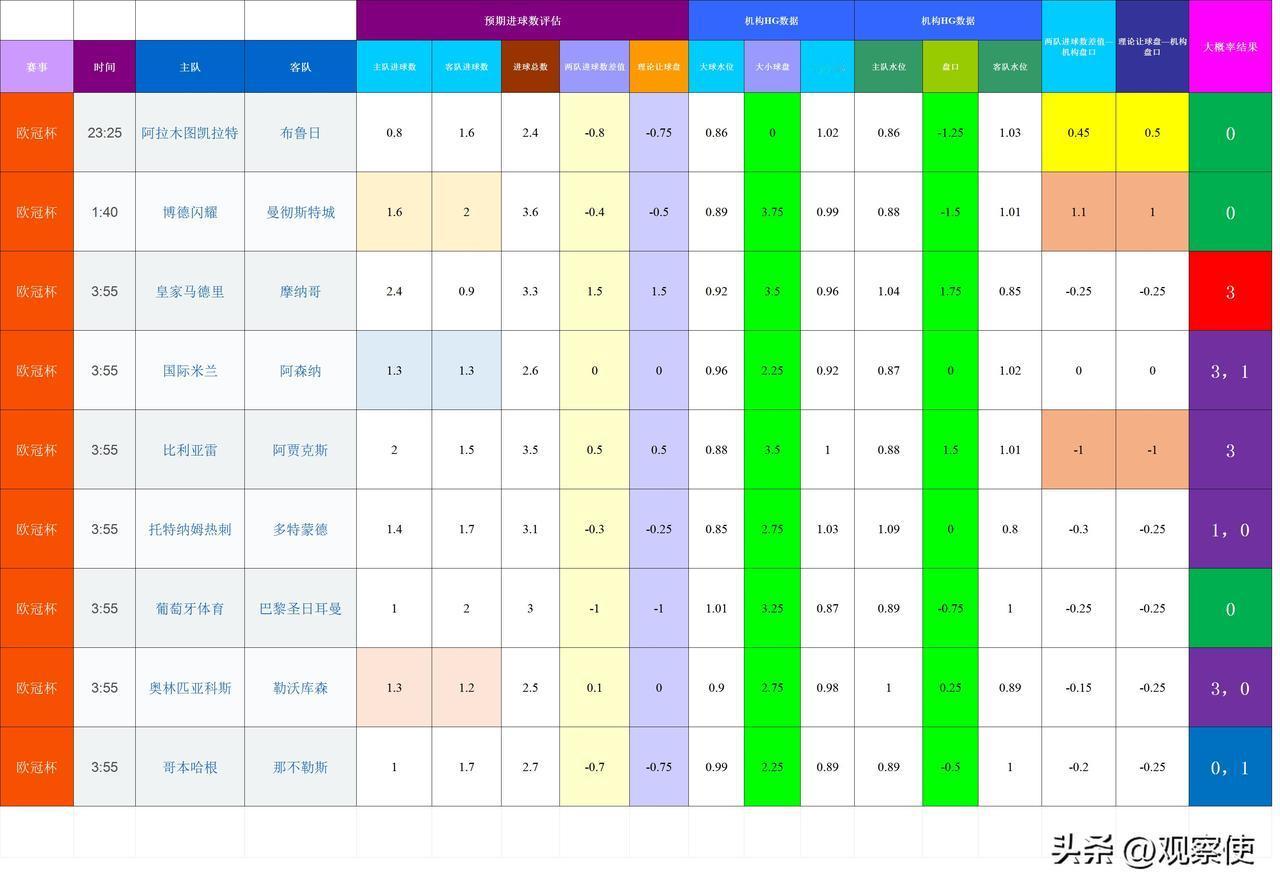The image size is (1280, 892).
Task: Click the green 3.75 over/under cell
Action: tap(772, 212)
